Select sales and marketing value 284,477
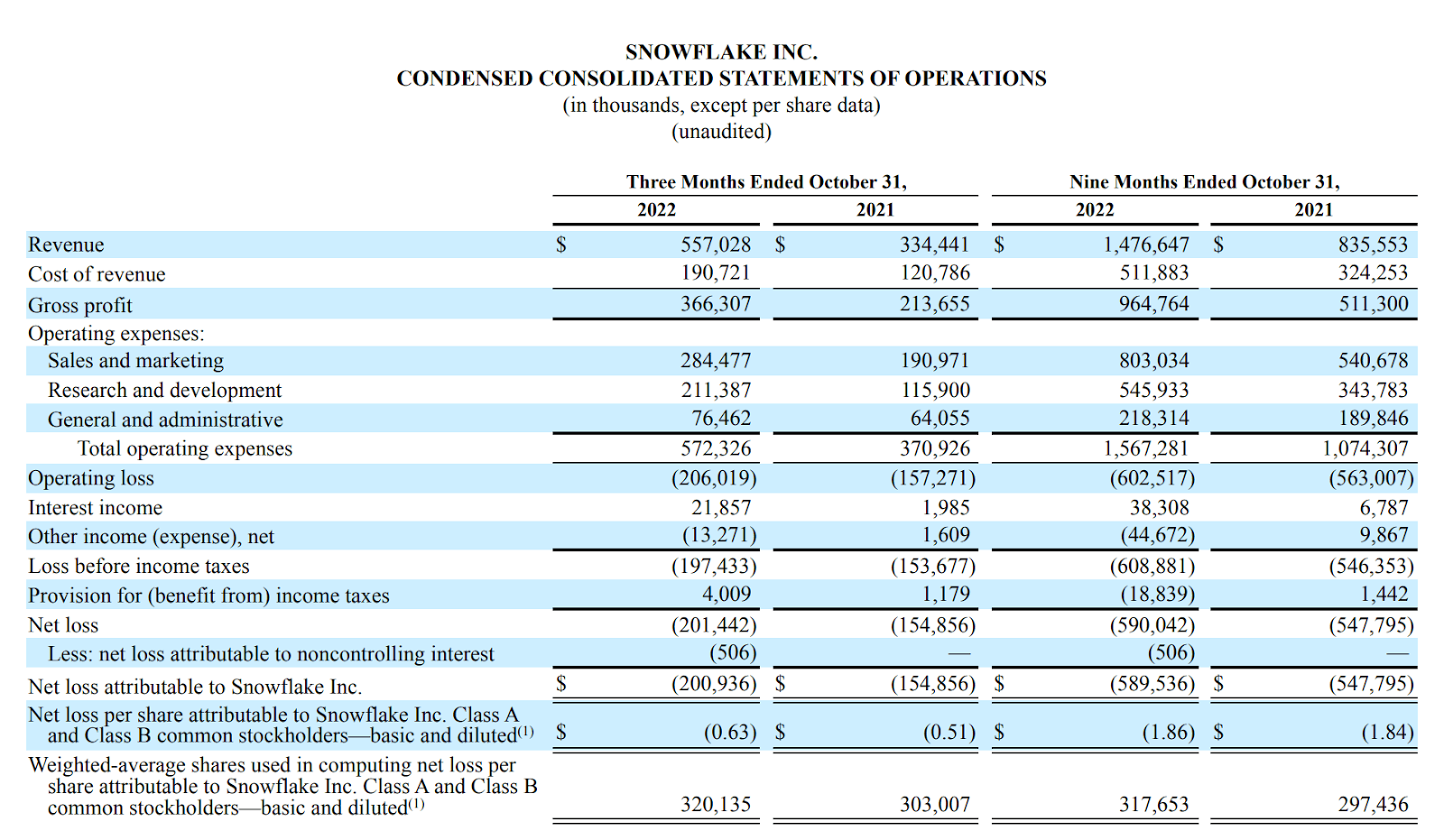The width and height of the screenshot is (1444, 840). pyautogui.click(x=716, y=361)
